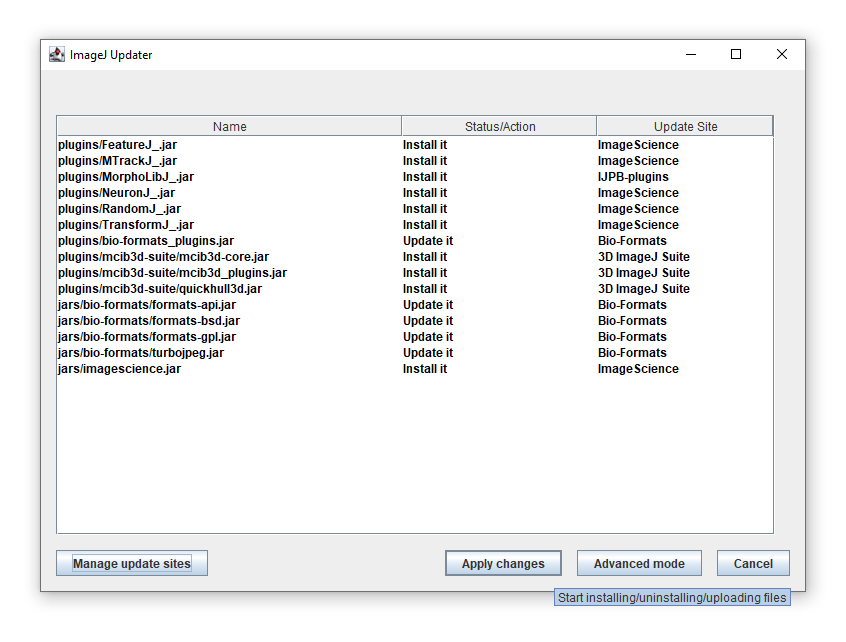Screen dimensions: 846x642
Task: Select jars/bio-formats/turbojpeg.jar row
Action: click(x=414, y=353)
